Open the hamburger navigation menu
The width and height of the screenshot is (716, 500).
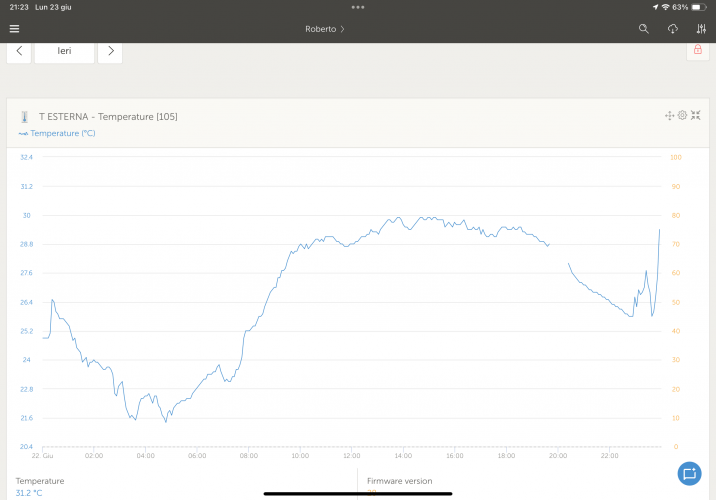point(14,29)
